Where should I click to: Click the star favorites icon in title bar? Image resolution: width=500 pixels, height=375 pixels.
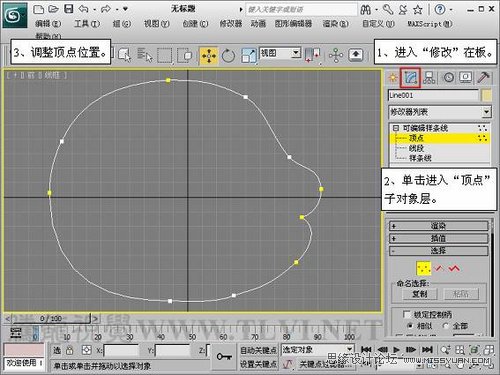pos(418,10)
